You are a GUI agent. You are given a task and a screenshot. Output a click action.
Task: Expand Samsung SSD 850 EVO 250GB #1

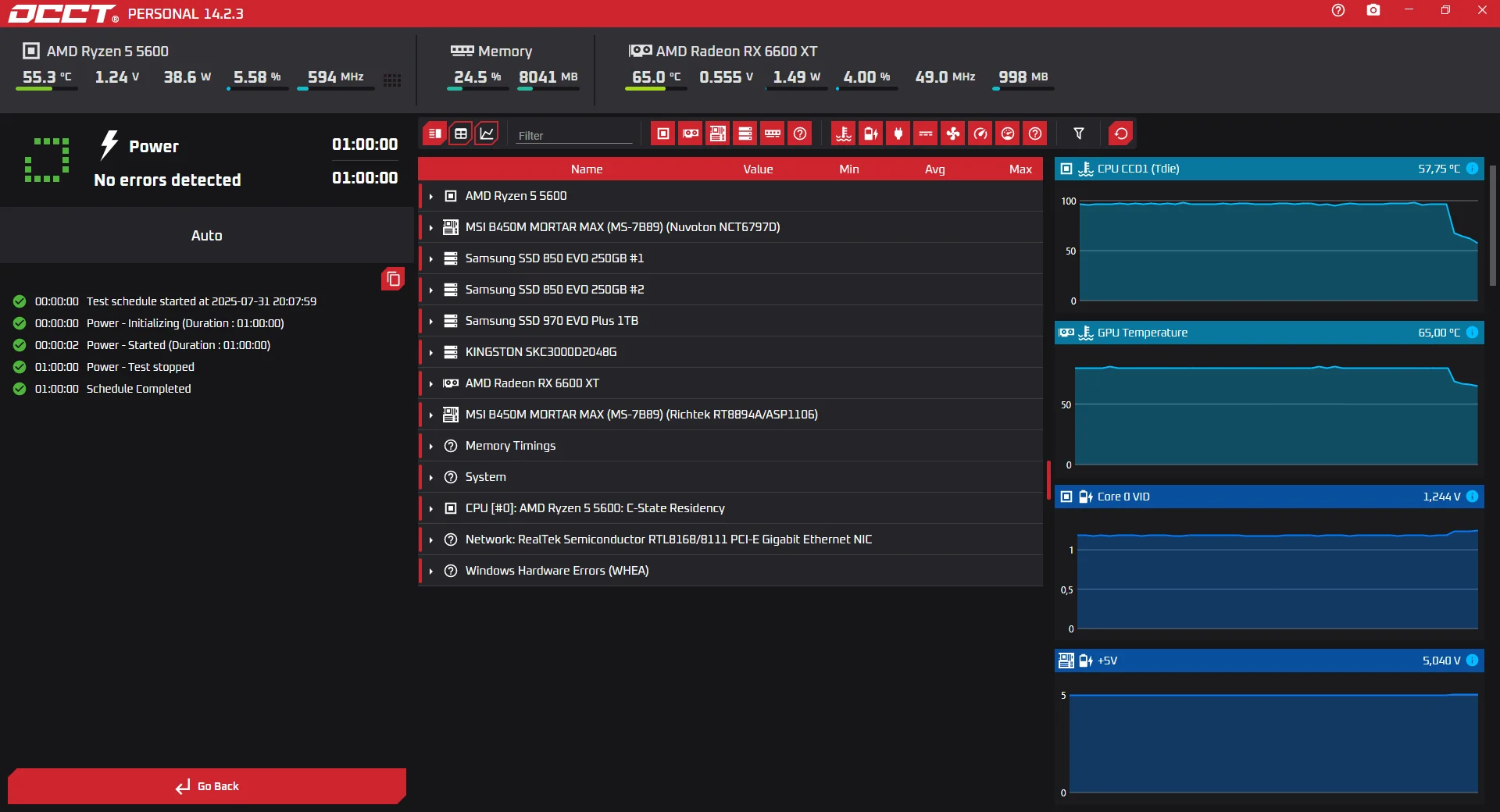pos(430,258)
